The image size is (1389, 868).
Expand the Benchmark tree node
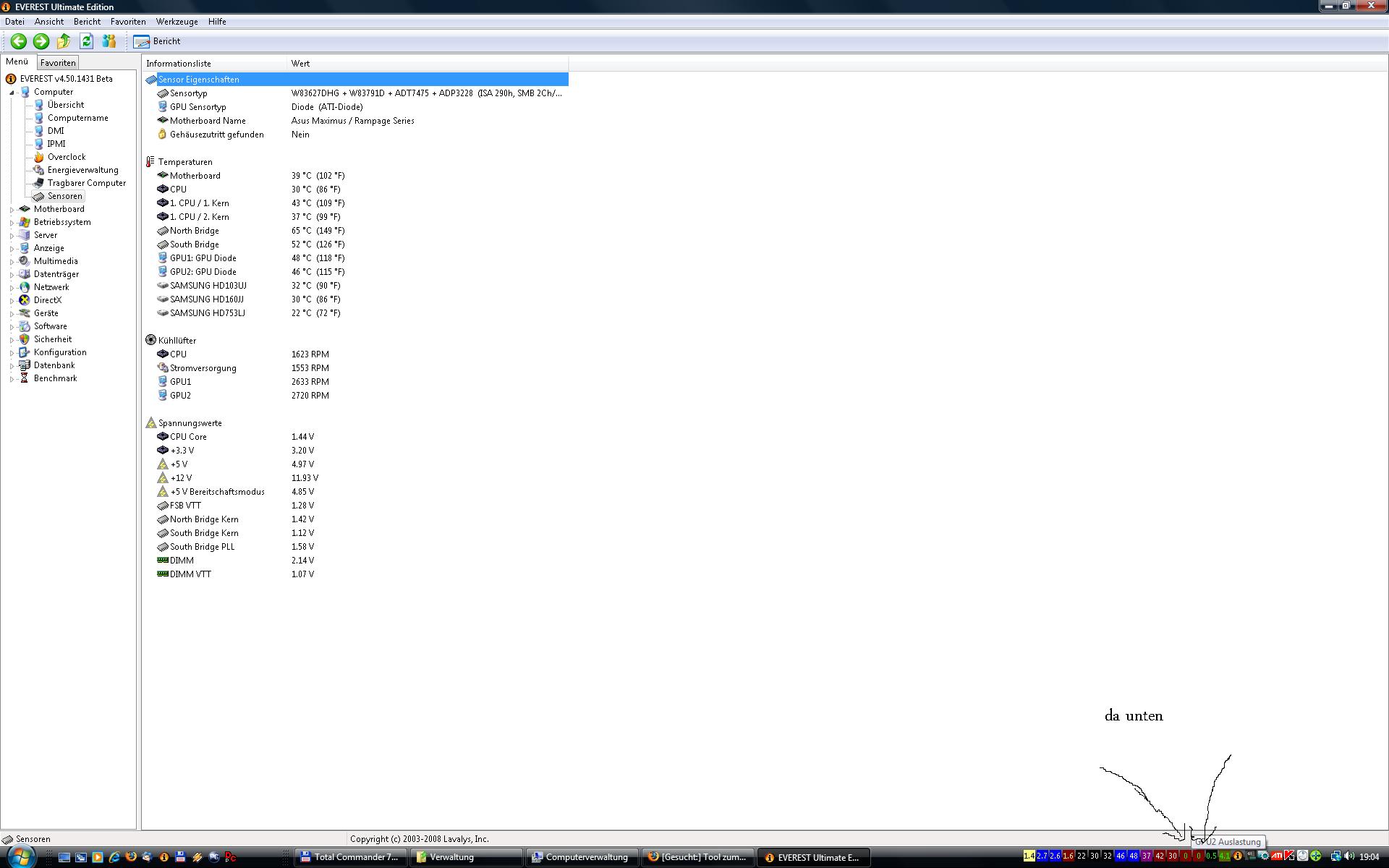(x=12, y=379)
